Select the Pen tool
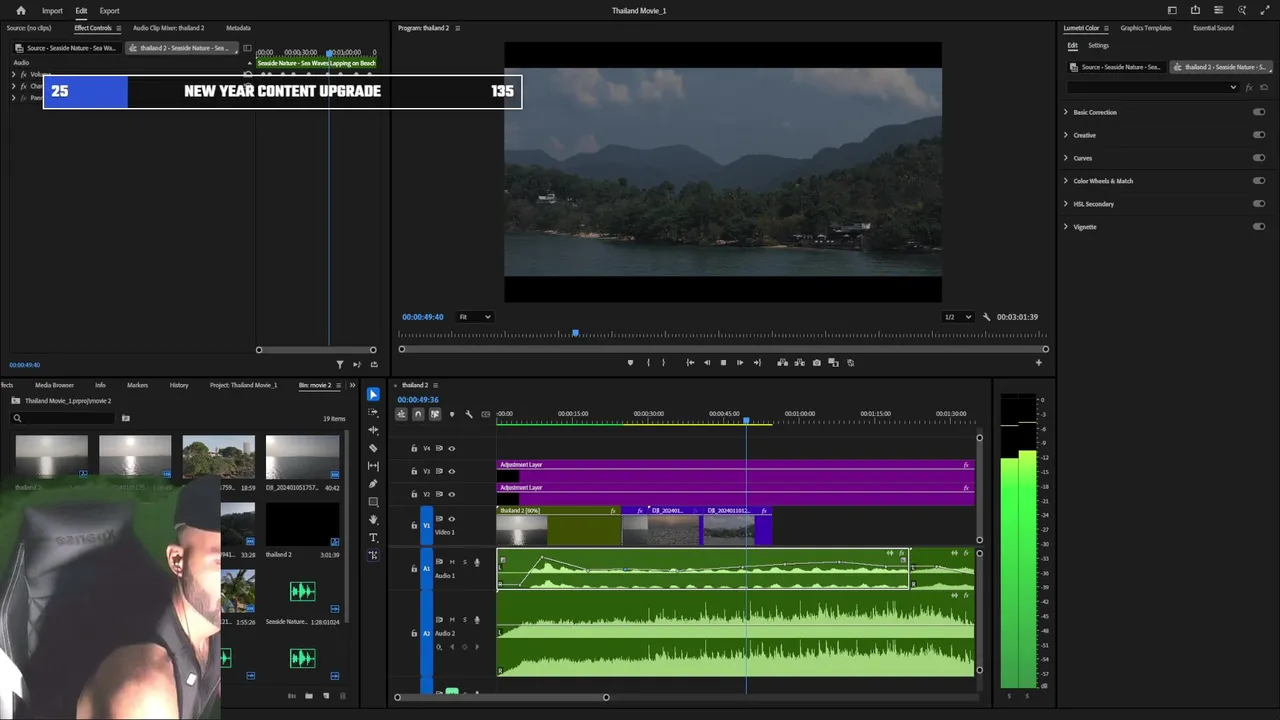This screenshot has height=720, width=1280. tap(373, 484)
